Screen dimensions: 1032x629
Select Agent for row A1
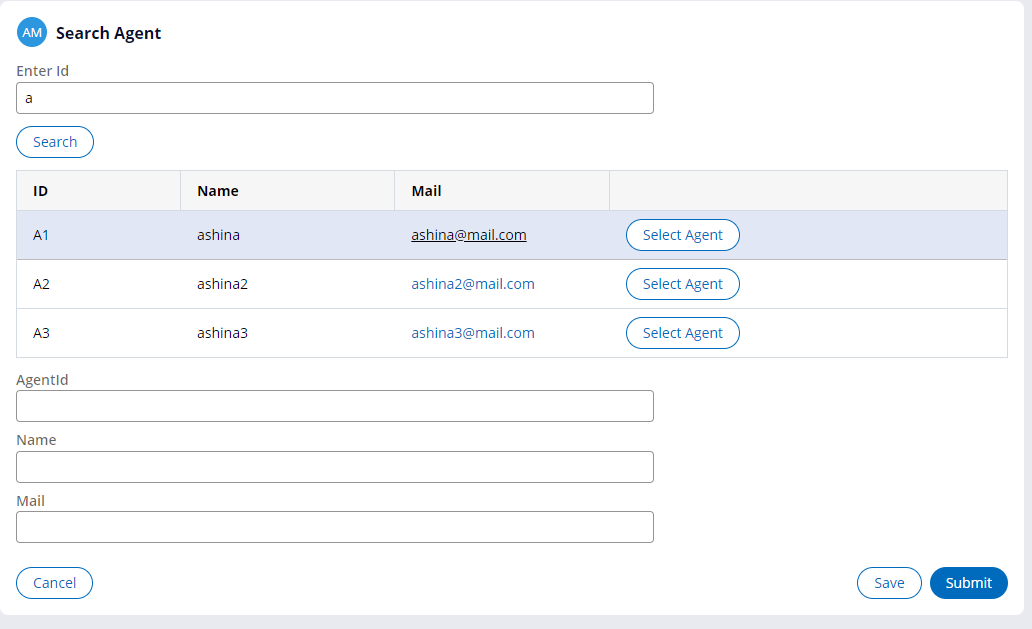682,234
